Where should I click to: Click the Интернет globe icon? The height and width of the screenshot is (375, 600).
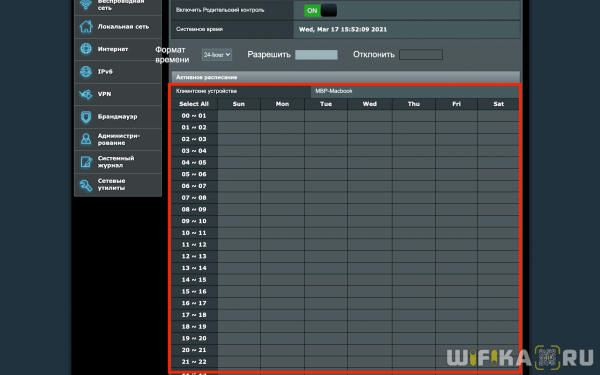pos(86,49)
